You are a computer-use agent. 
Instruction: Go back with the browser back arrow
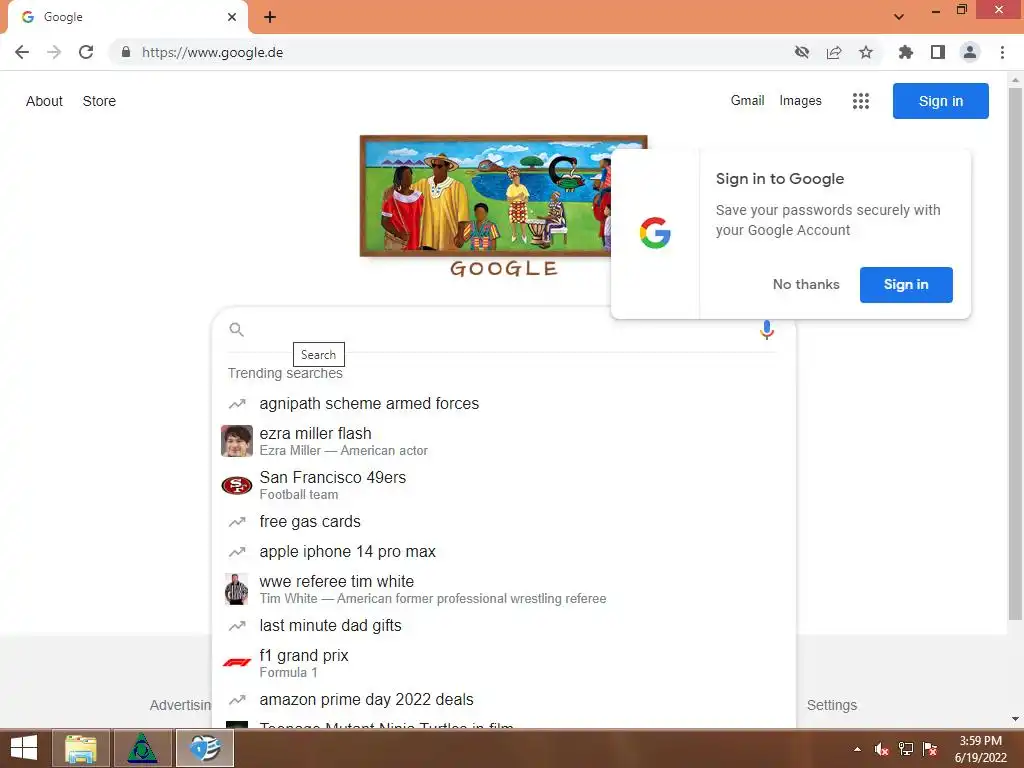tap(22, 52)
